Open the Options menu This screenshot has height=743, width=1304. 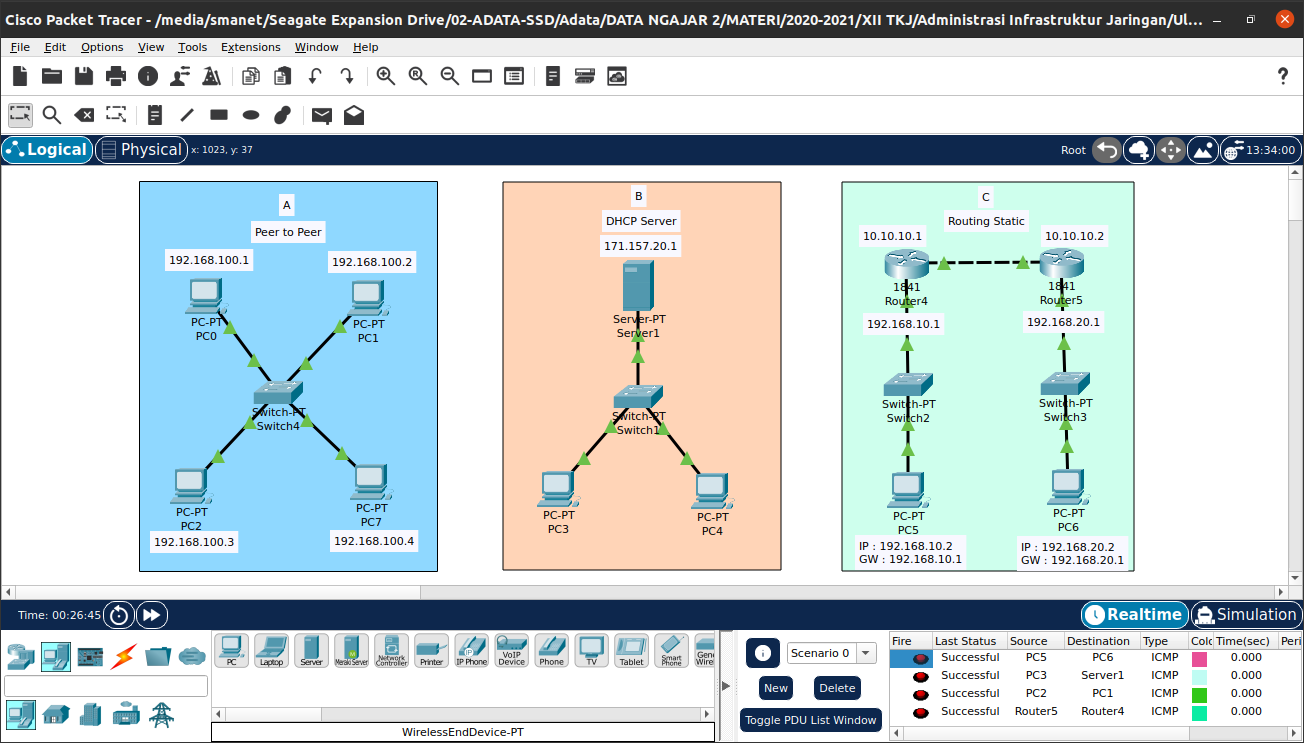click(102, 47)
